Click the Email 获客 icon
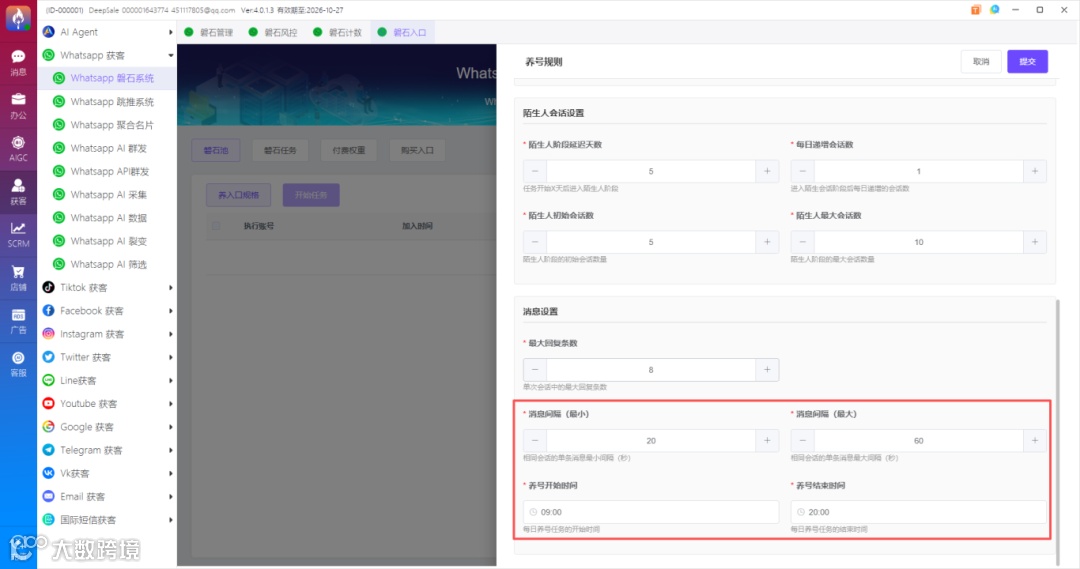This screenshot has height=569, width=1080. pyautogui.click(x=48, y=496)
